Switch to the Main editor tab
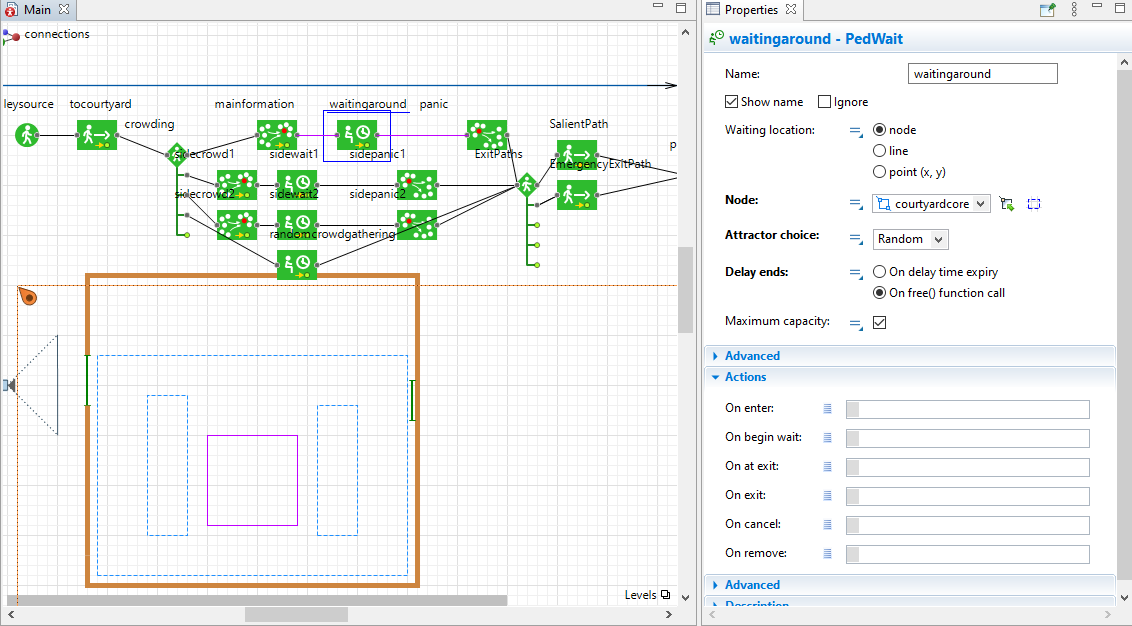Image resolution: width=1132 pixels, height=626 pixels. (x=37, y=9)
